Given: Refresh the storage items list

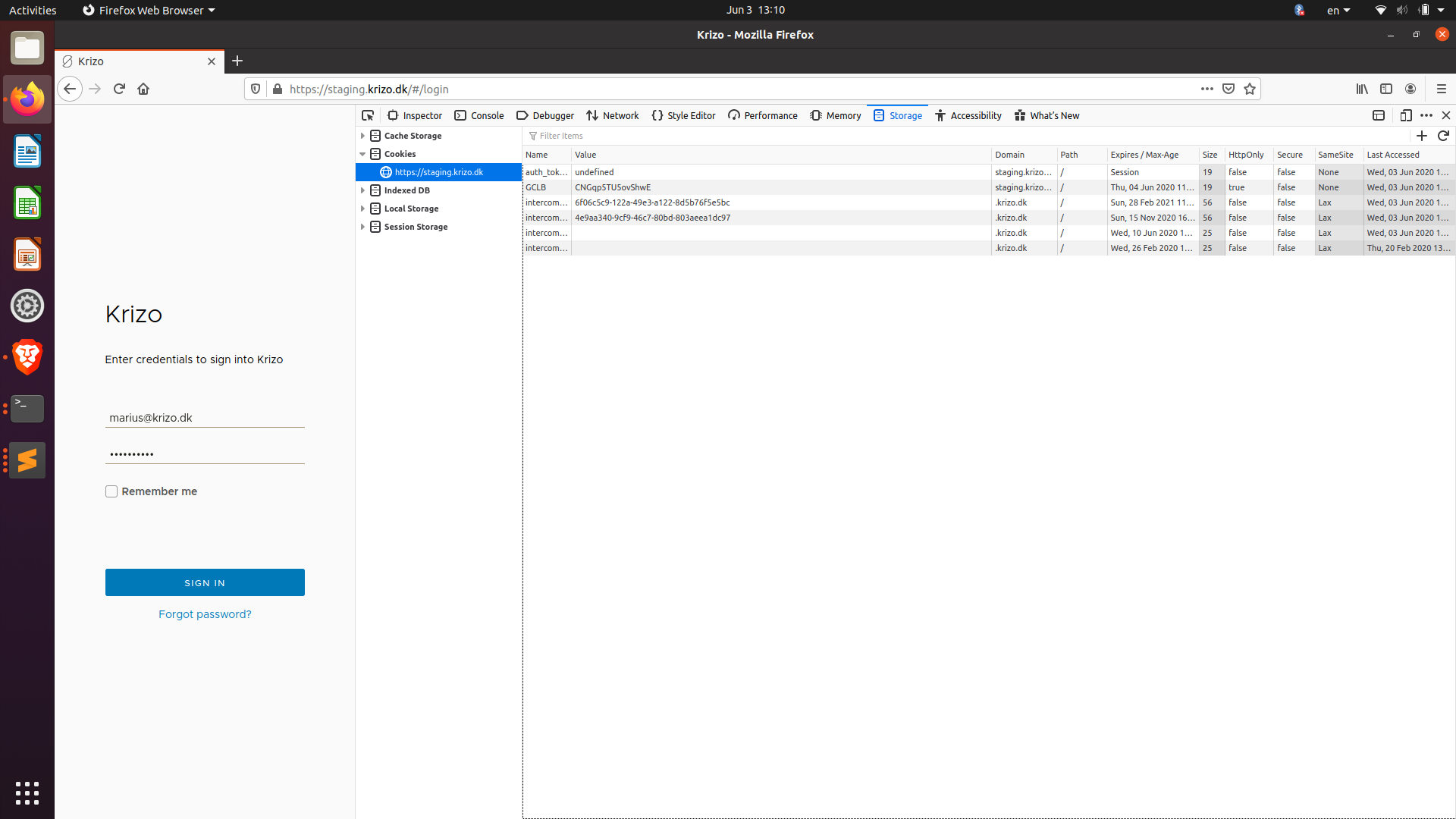Looking at the screenshot, I should click(x=1443, y=136).
